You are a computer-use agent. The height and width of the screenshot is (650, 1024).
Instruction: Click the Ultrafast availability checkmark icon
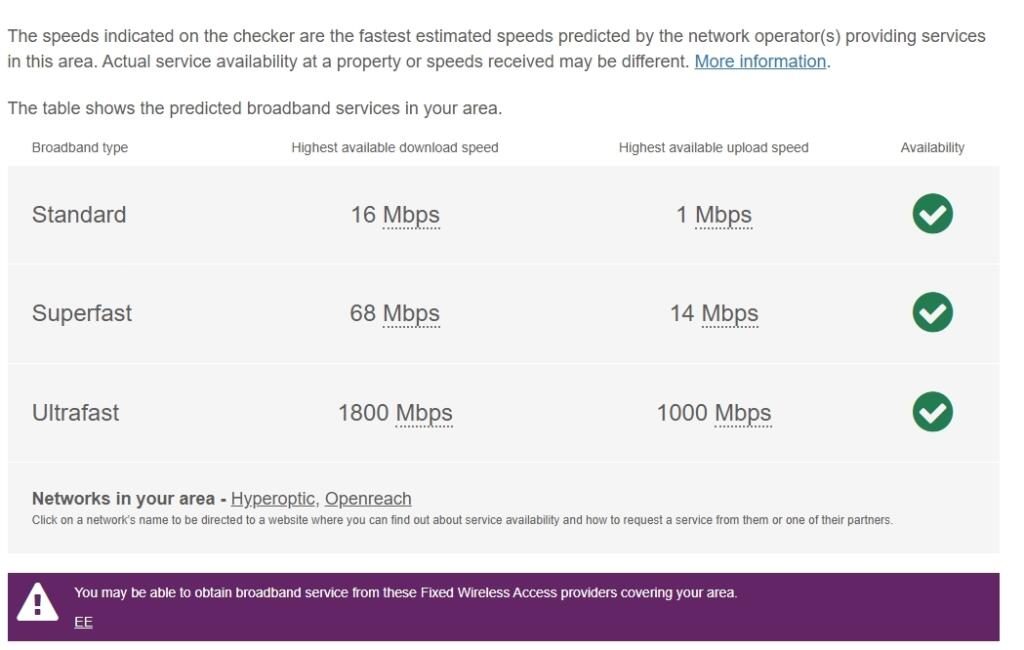pyautogui.click(x=932, y=412)
